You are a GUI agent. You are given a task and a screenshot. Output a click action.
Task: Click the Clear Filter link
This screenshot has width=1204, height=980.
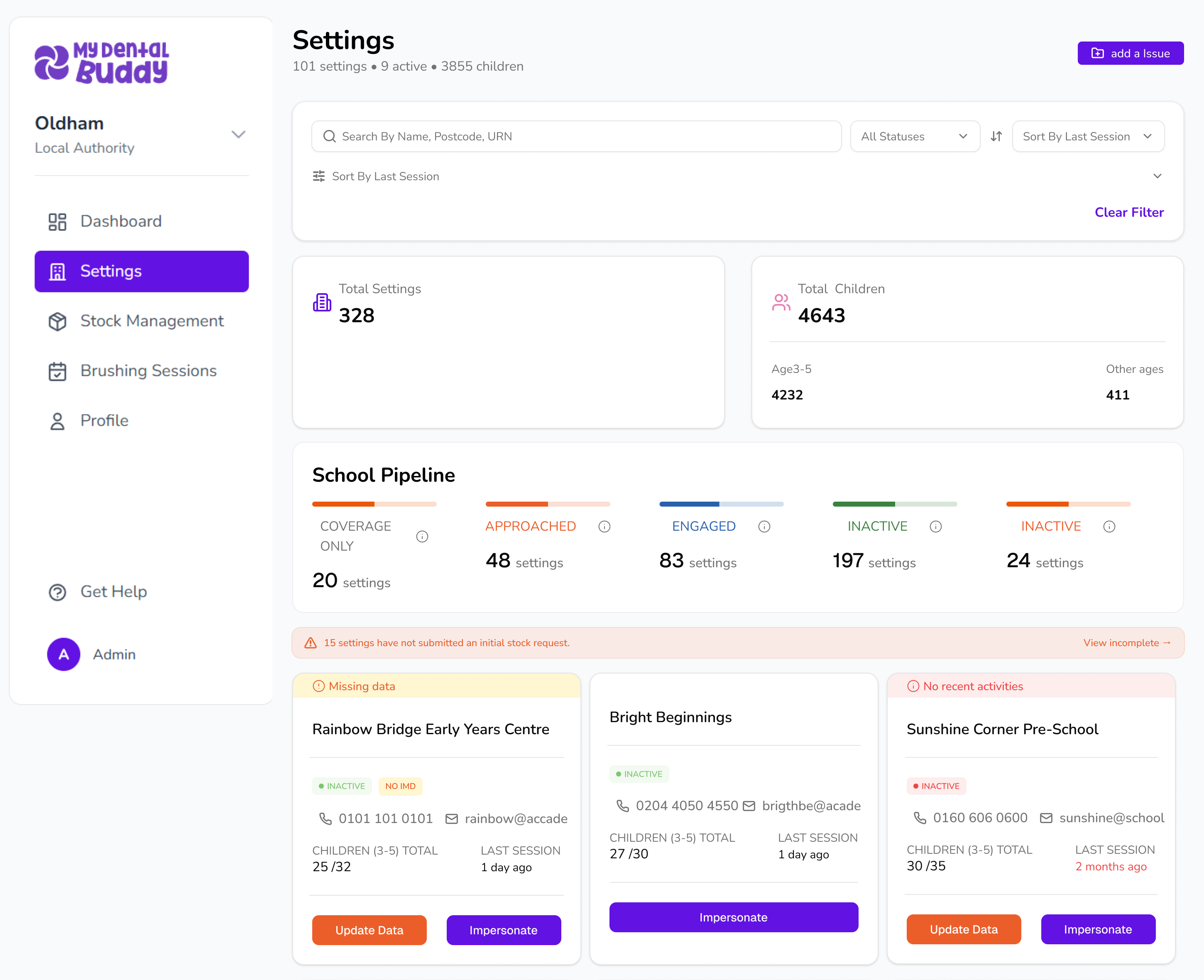tap(1129, 212)
